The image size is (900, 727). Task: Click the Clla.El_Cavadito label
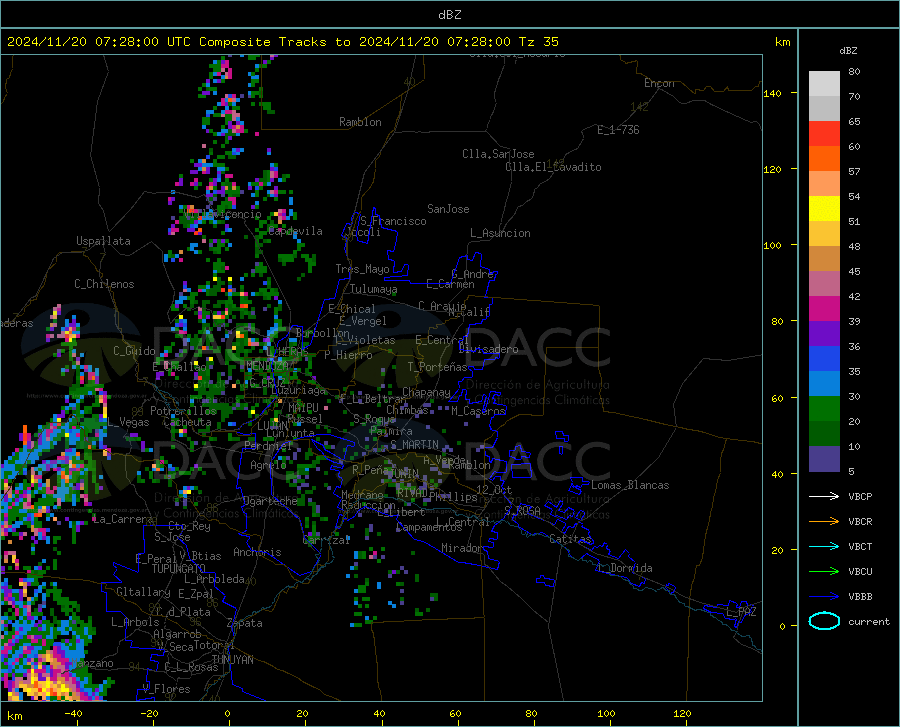(x=553, y=167)
